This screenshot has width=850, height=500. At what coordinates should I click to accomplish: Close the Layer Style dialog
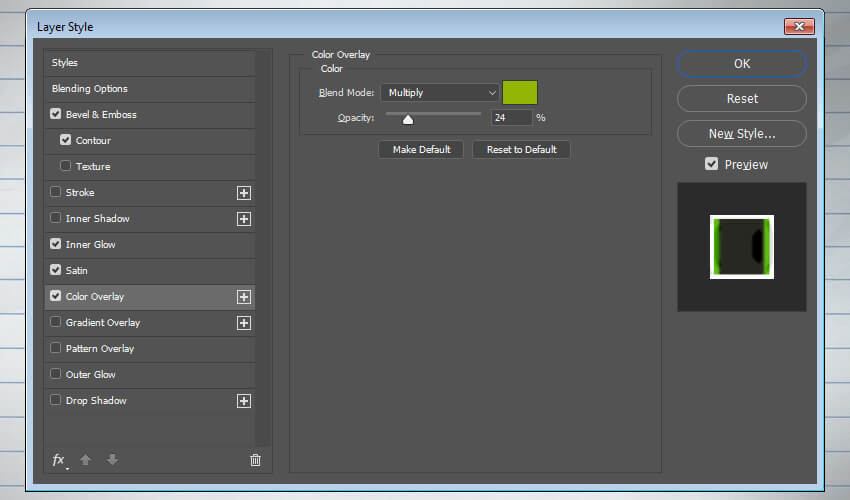pos(799,26)
